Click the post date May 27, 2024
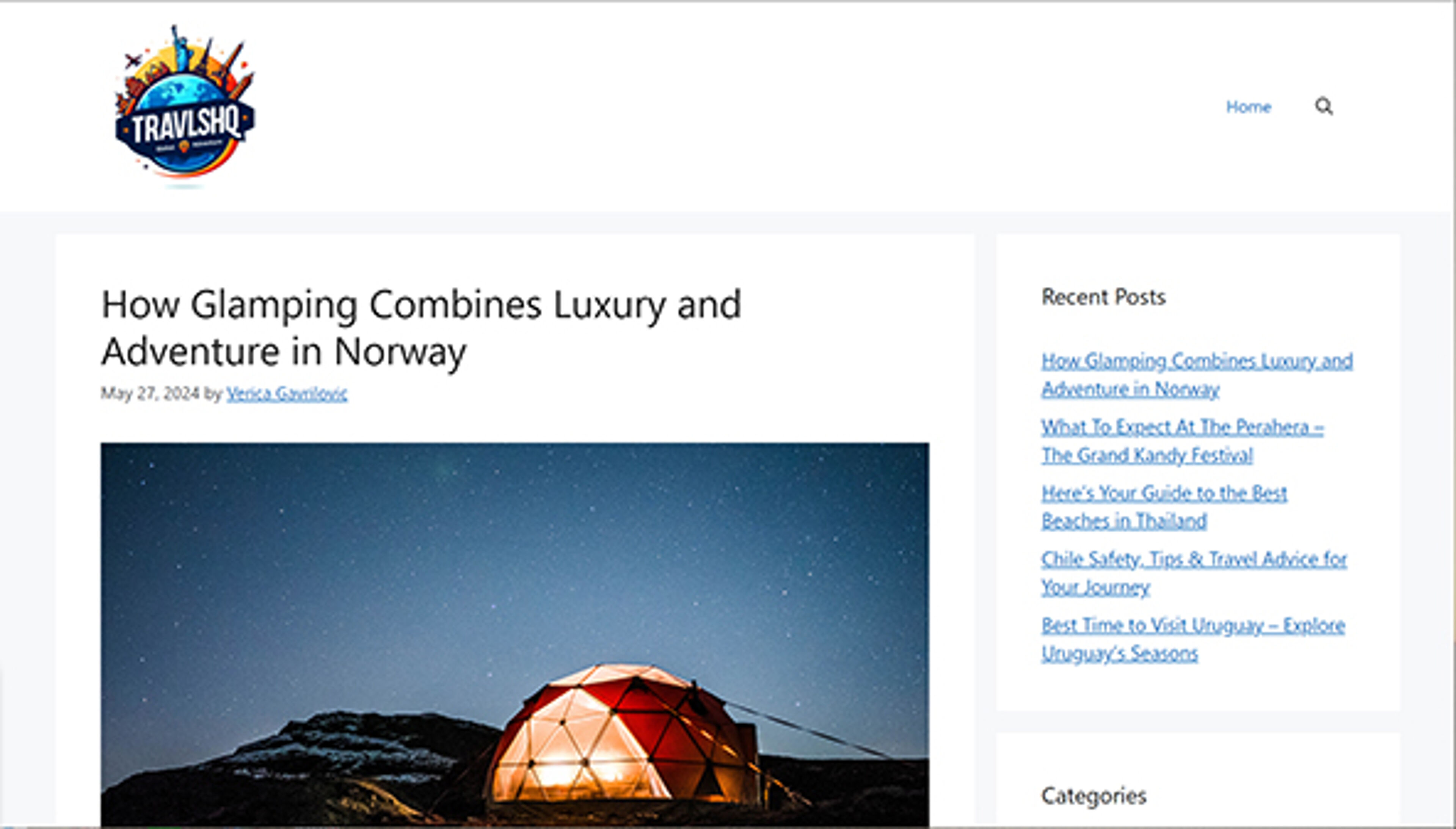Screen dimensions: 1456x829 tap(151, 393)
